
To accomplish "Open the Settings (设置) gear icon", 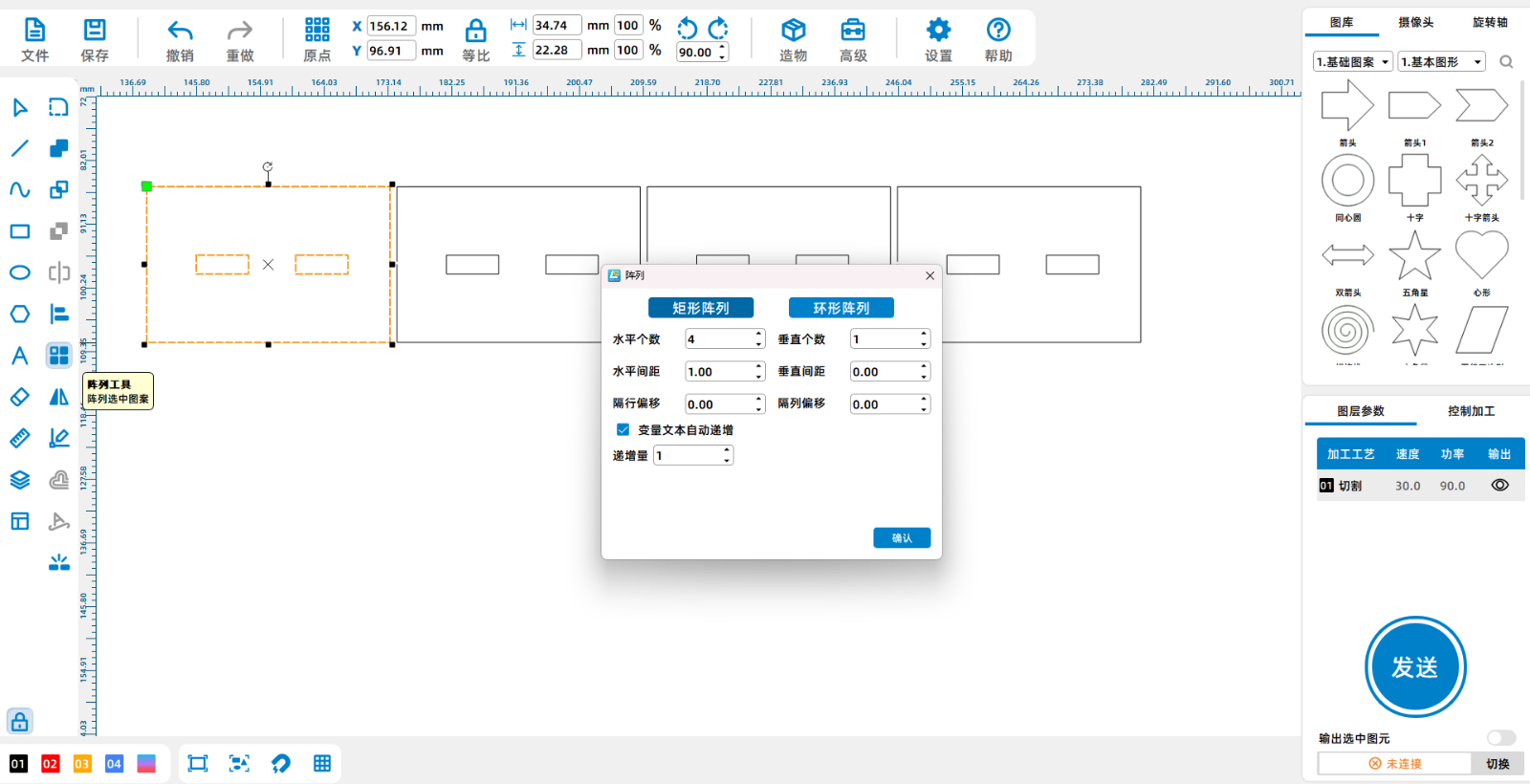I will [x=938, y=32].
